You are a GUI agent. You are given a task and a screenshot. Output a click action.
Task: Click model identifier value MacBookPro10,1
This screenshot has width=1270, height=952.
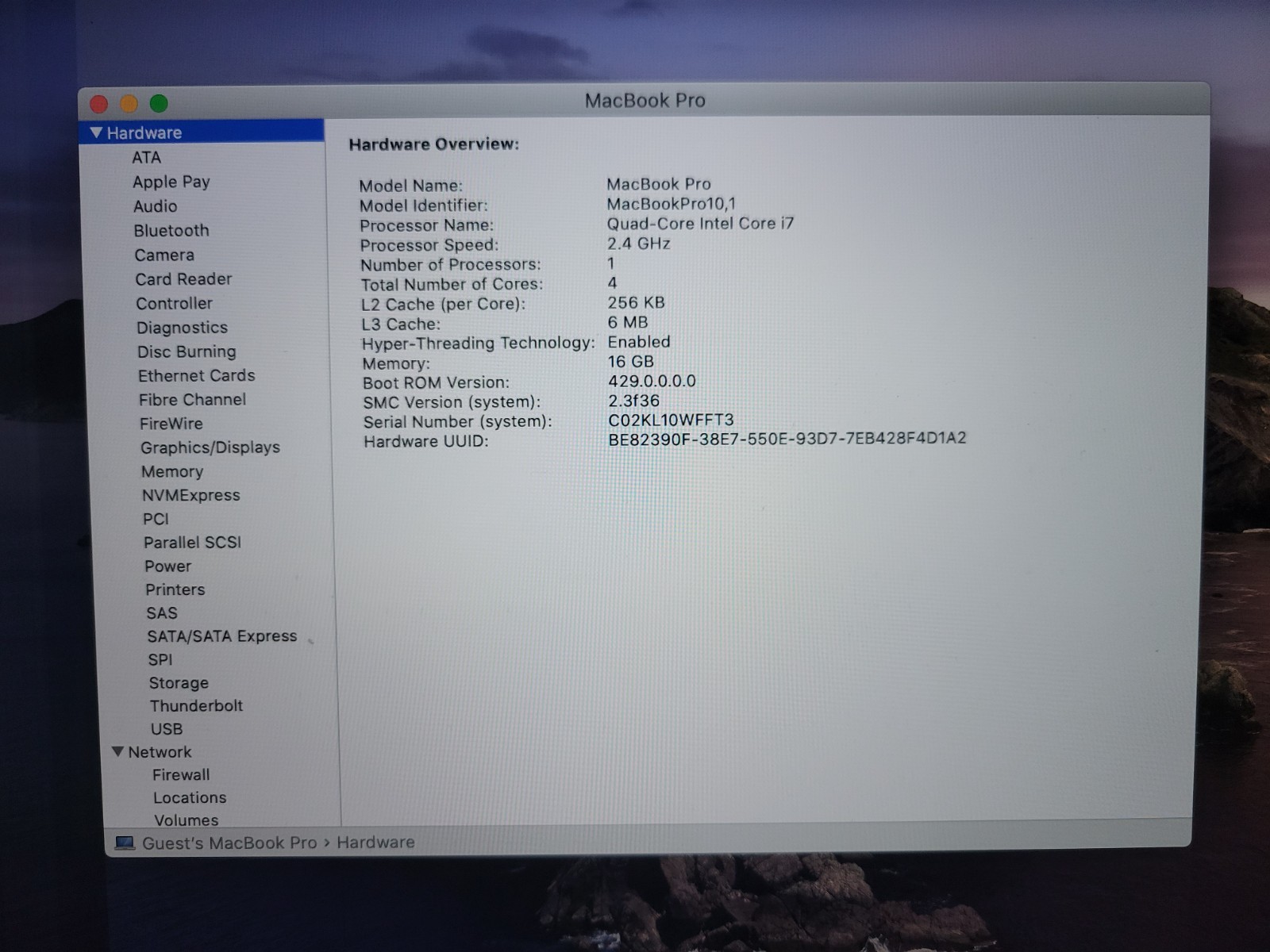(671, 204)
